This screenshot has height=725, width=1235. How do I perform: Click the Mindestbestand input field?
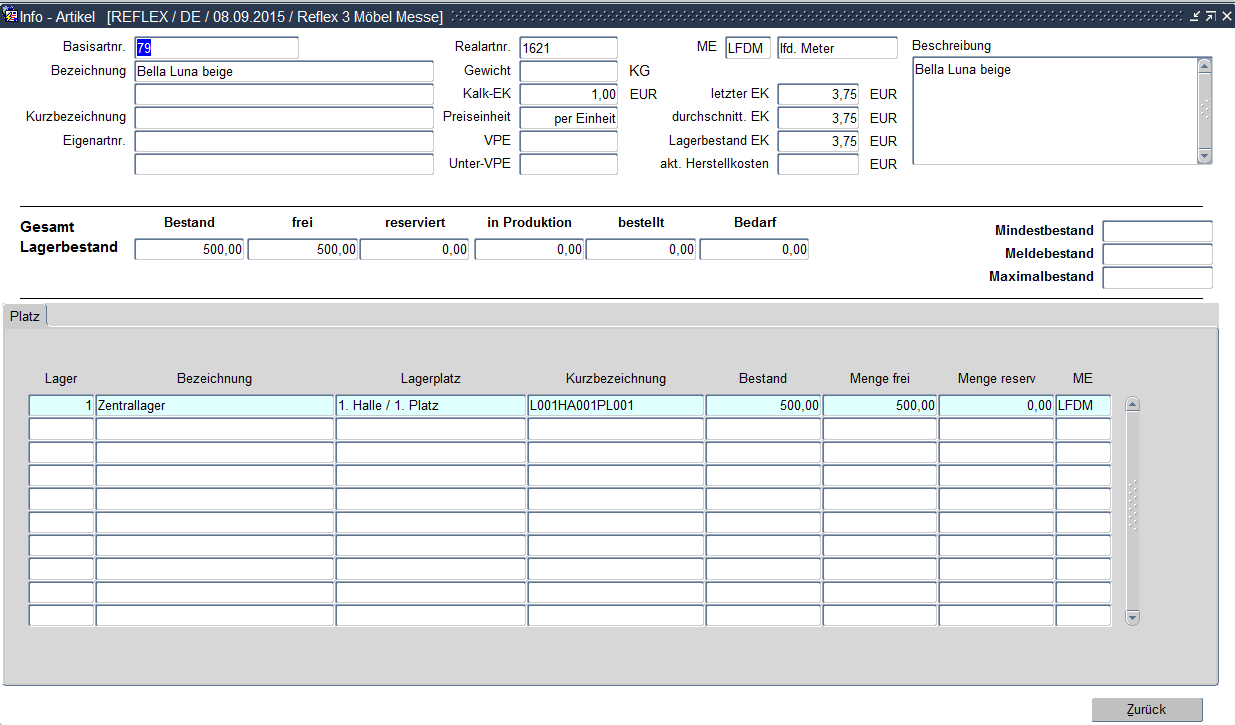coord(1157,231)
